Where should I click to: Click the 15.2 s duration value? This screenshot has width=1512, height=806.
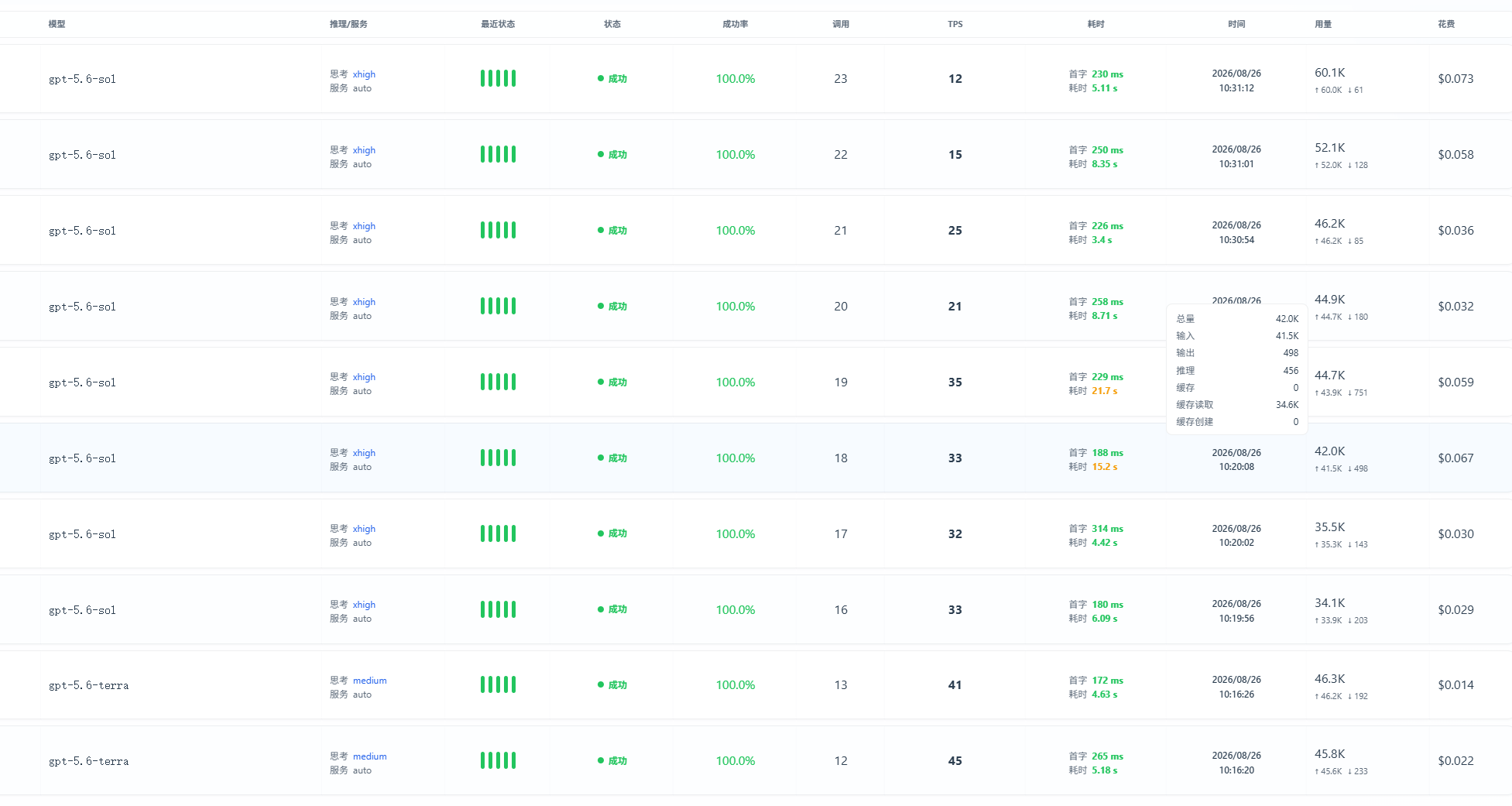pyautogui.click(x=1105, y=467)
